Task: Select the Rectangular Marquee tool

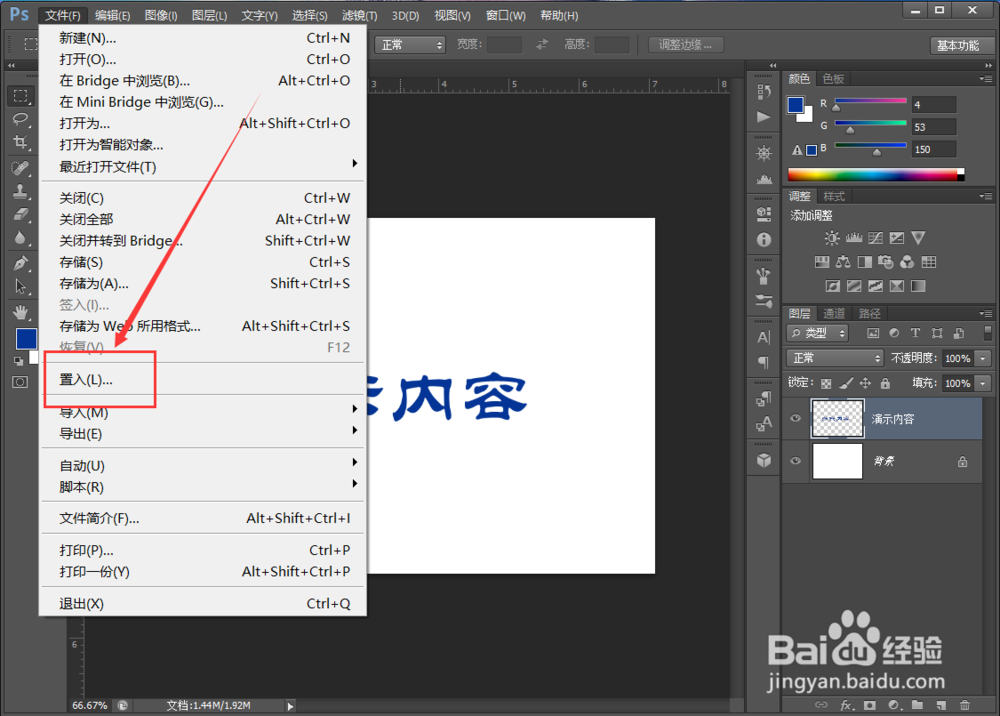Action: coord(20,96)
